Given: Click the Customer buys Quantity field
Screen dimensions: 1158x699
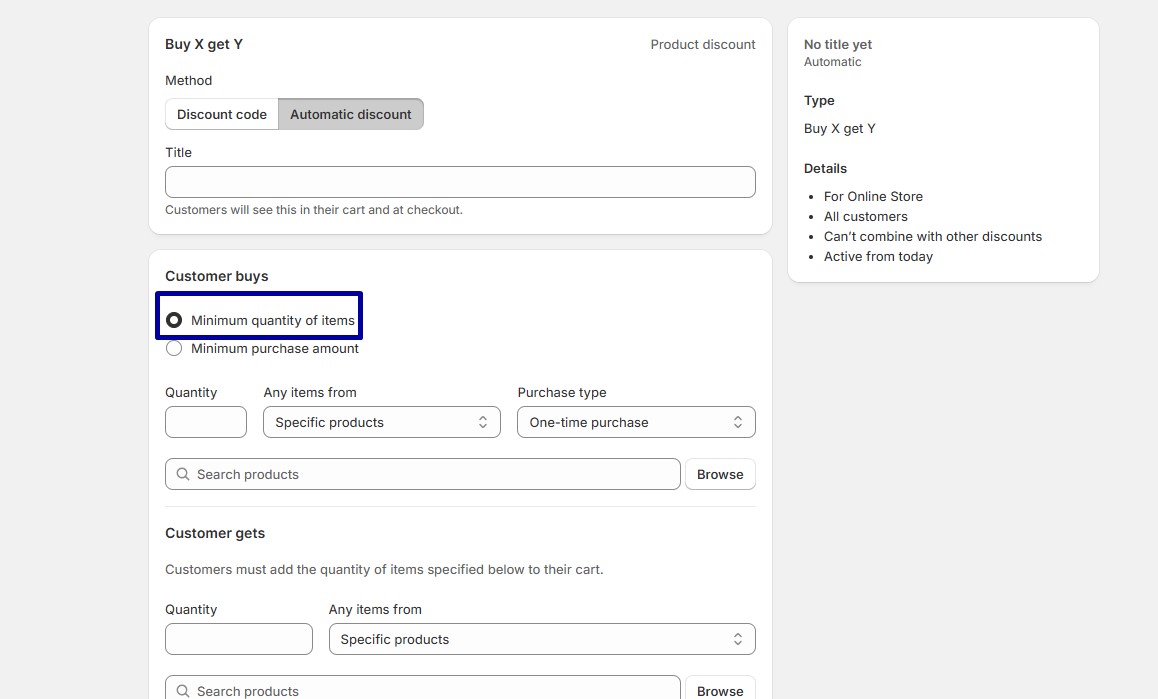Looking at the screenshot, I should pyautogui.click(x=206, y=422).
